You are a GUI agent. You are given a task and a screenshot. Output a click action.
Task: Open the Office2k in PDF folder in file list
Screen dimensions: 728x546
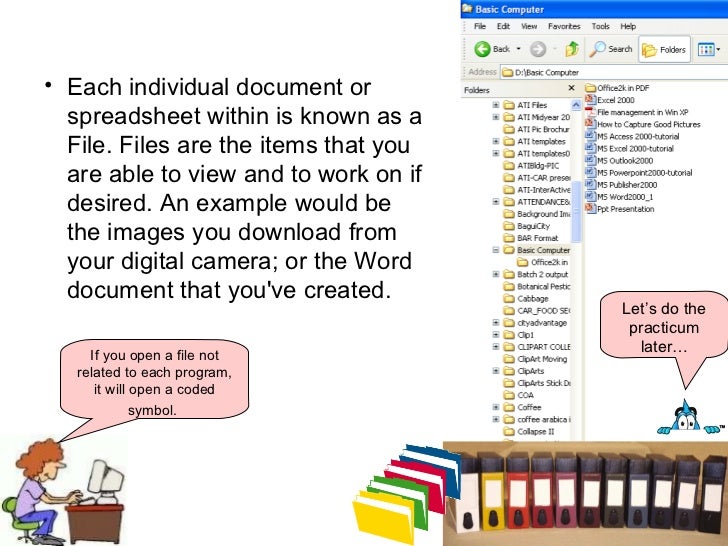click(x=617, y=88)
